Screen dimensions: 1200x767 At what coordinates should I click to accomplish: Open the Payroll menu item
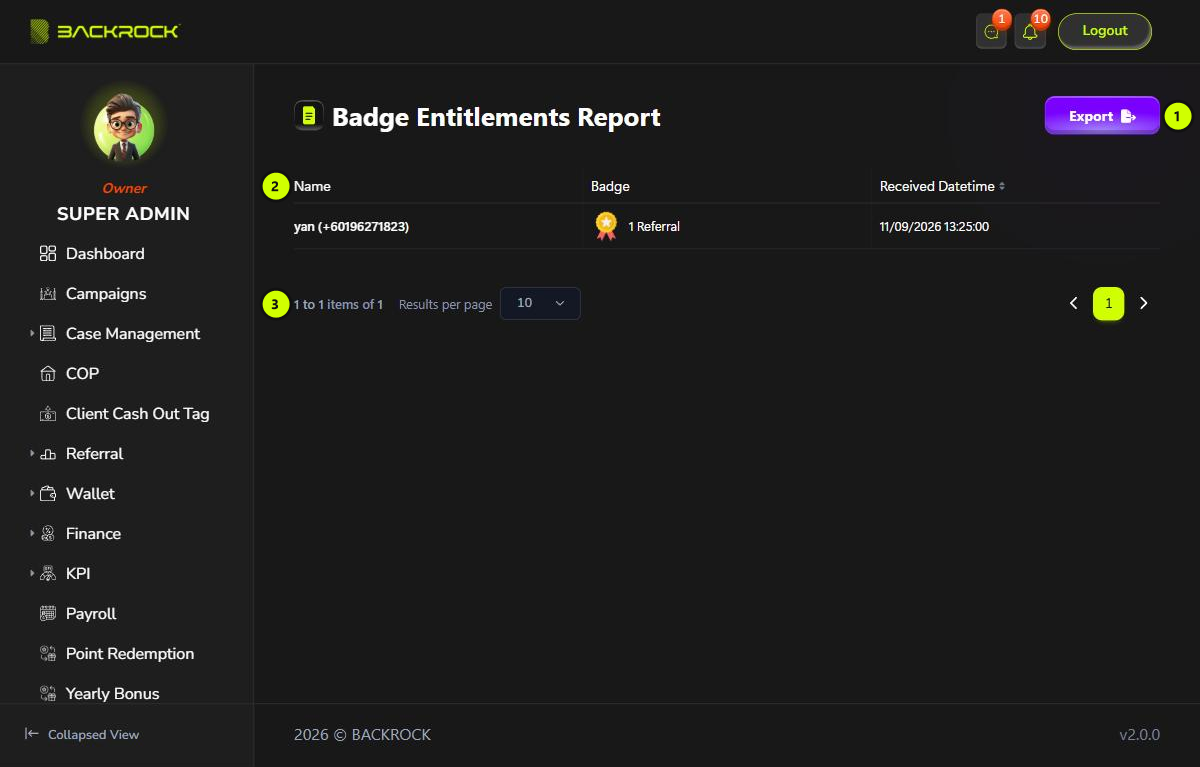[x=91, y=614]
